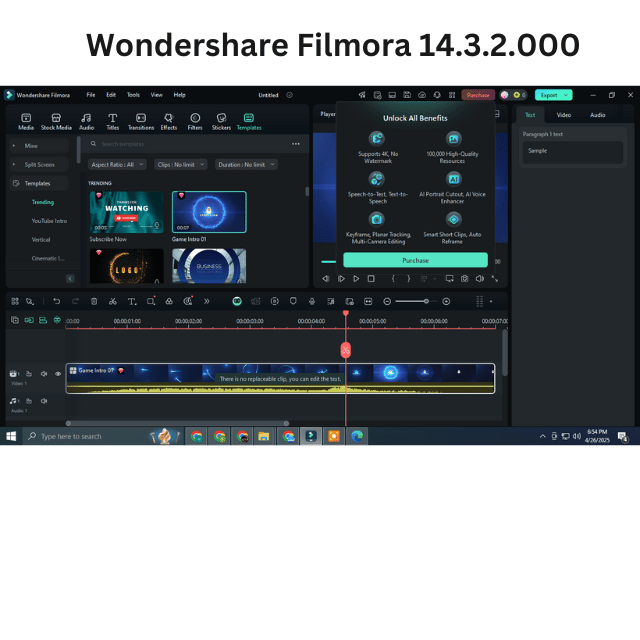
Task: Click the Filmora AI copilot icon in toolbar
Action: [237, 301]
